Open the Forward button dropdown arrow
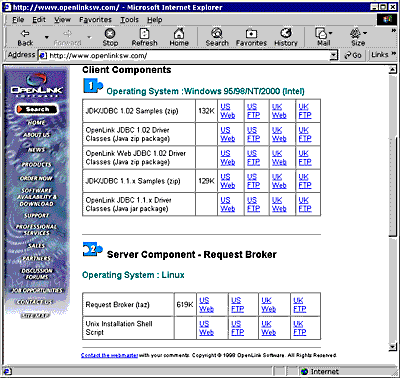 click(89, 37)
